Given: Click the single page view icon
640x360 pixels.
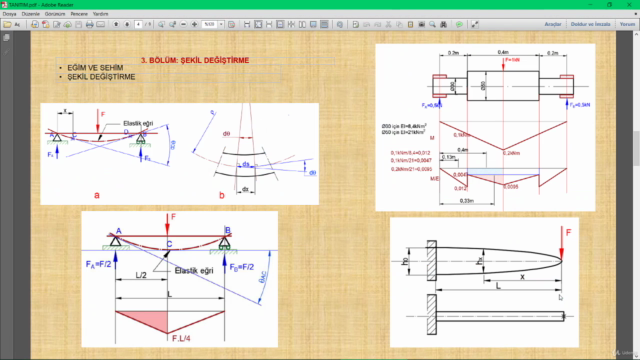Looking at the screenshot, I should (280, 24).
